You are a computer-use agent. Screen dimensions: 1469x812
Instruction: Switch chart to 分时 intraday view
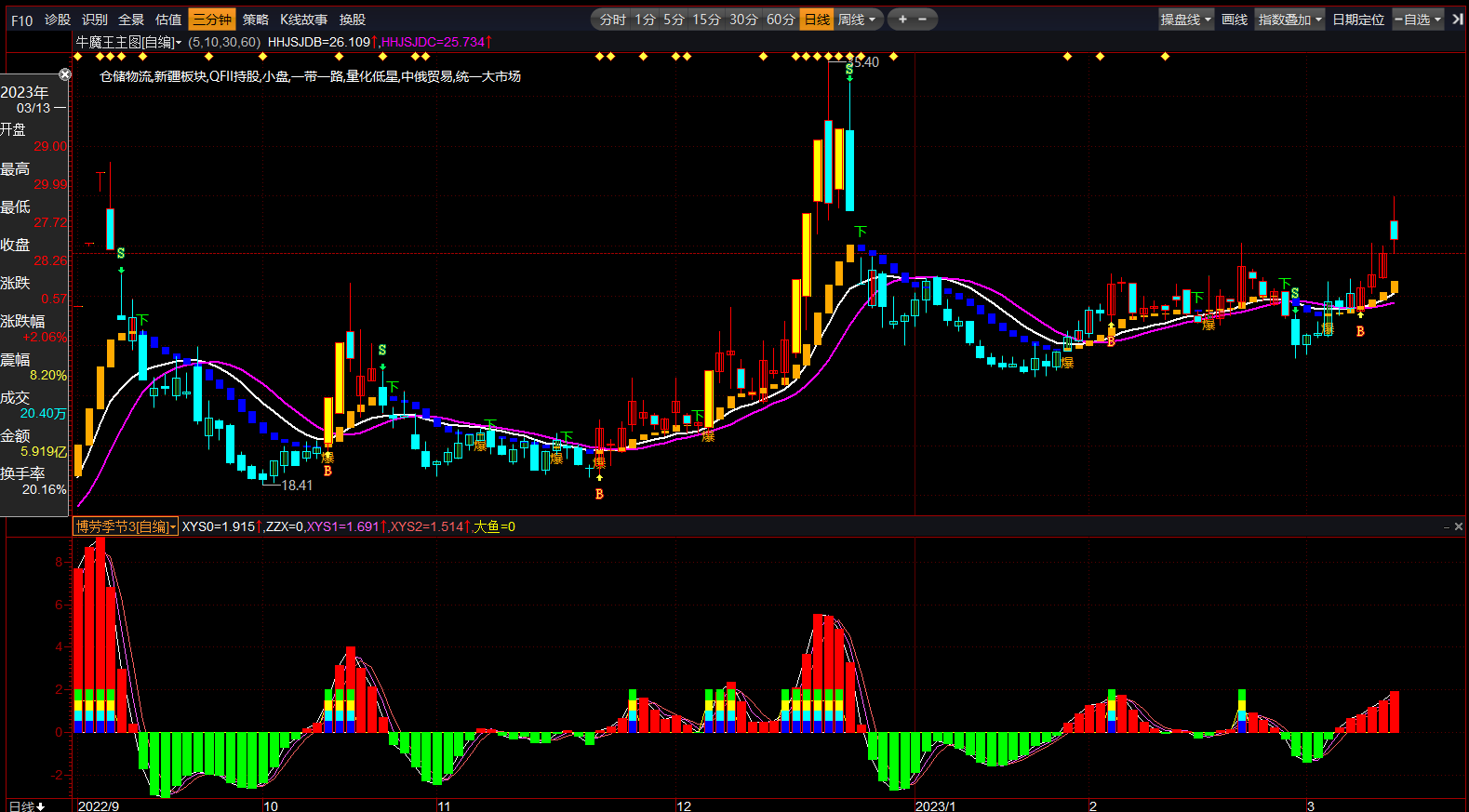coord(613,20)
